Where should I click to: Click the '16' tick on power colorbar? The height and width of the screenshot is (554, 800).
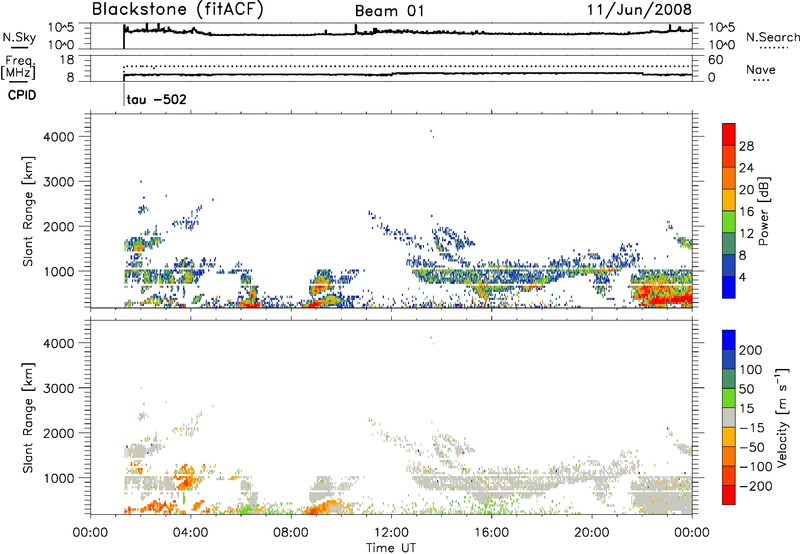click(746, 212)
